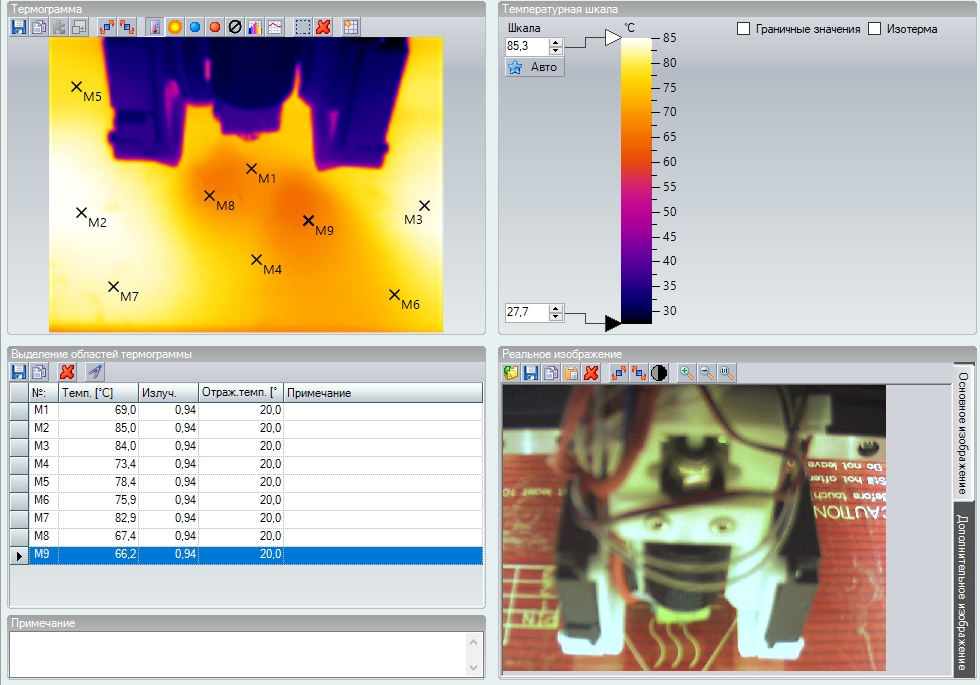Toggle the Изотерма checkbox
Screen dimensions: 980x685
tap(874, 29)
